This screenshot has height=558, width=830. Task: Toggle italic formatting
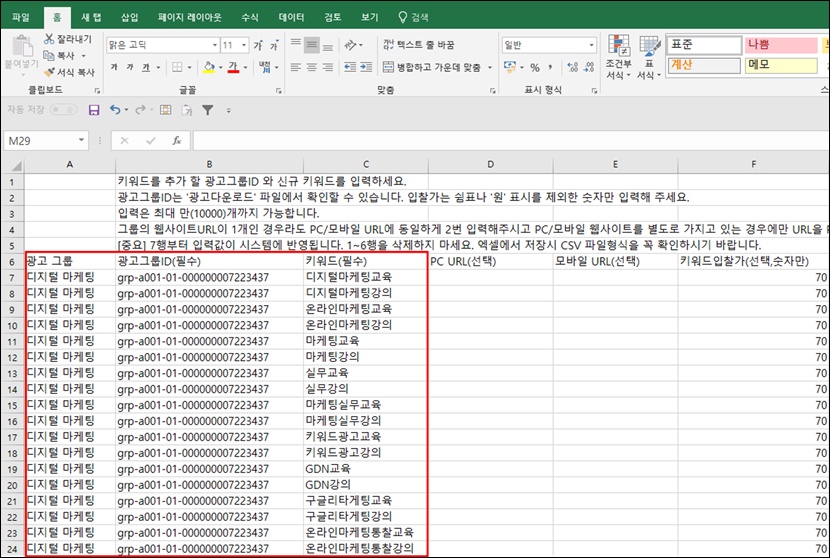tap(130, 67)
